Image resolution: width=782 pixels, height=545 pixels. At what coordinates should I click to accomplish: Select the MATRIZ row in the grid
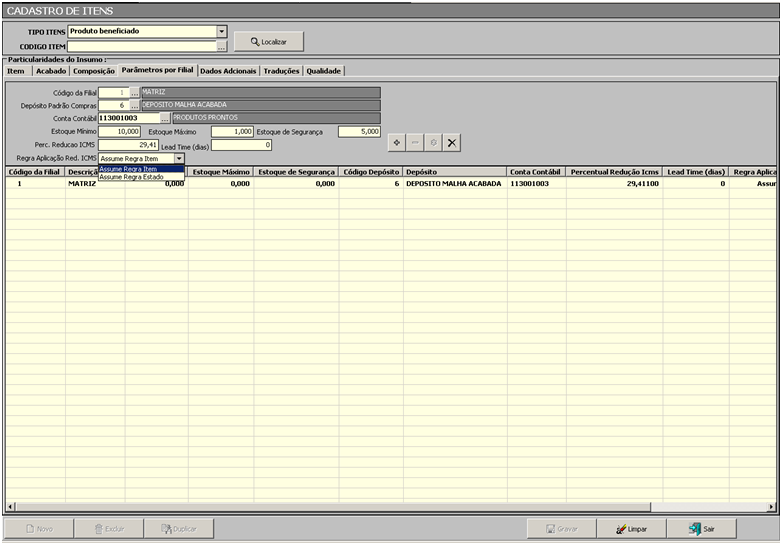coord(81,184)
